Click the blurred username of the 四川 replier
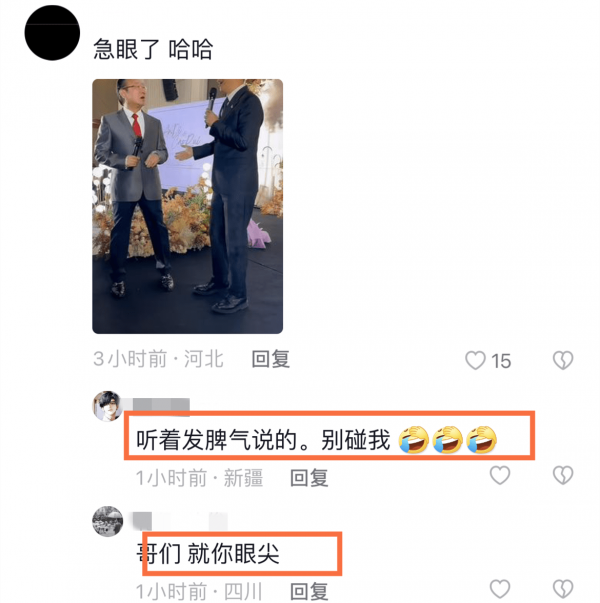600x603 pixels. (180, 521)
